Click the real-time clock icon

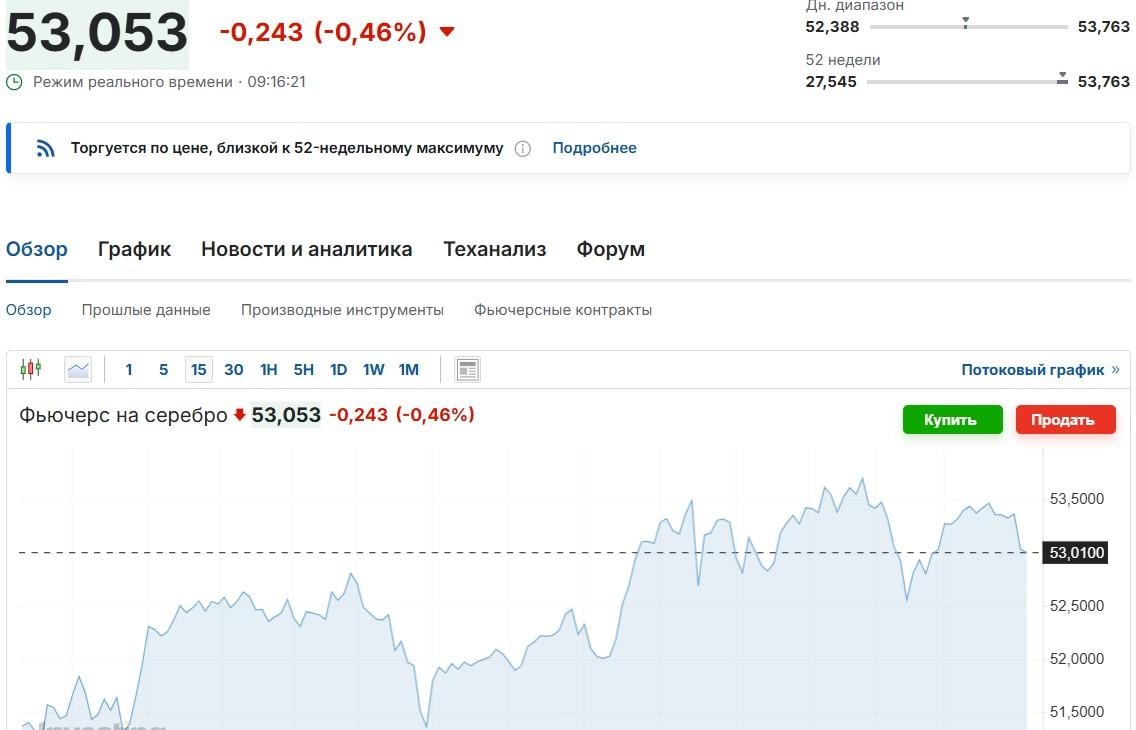[x=14, y=82]
